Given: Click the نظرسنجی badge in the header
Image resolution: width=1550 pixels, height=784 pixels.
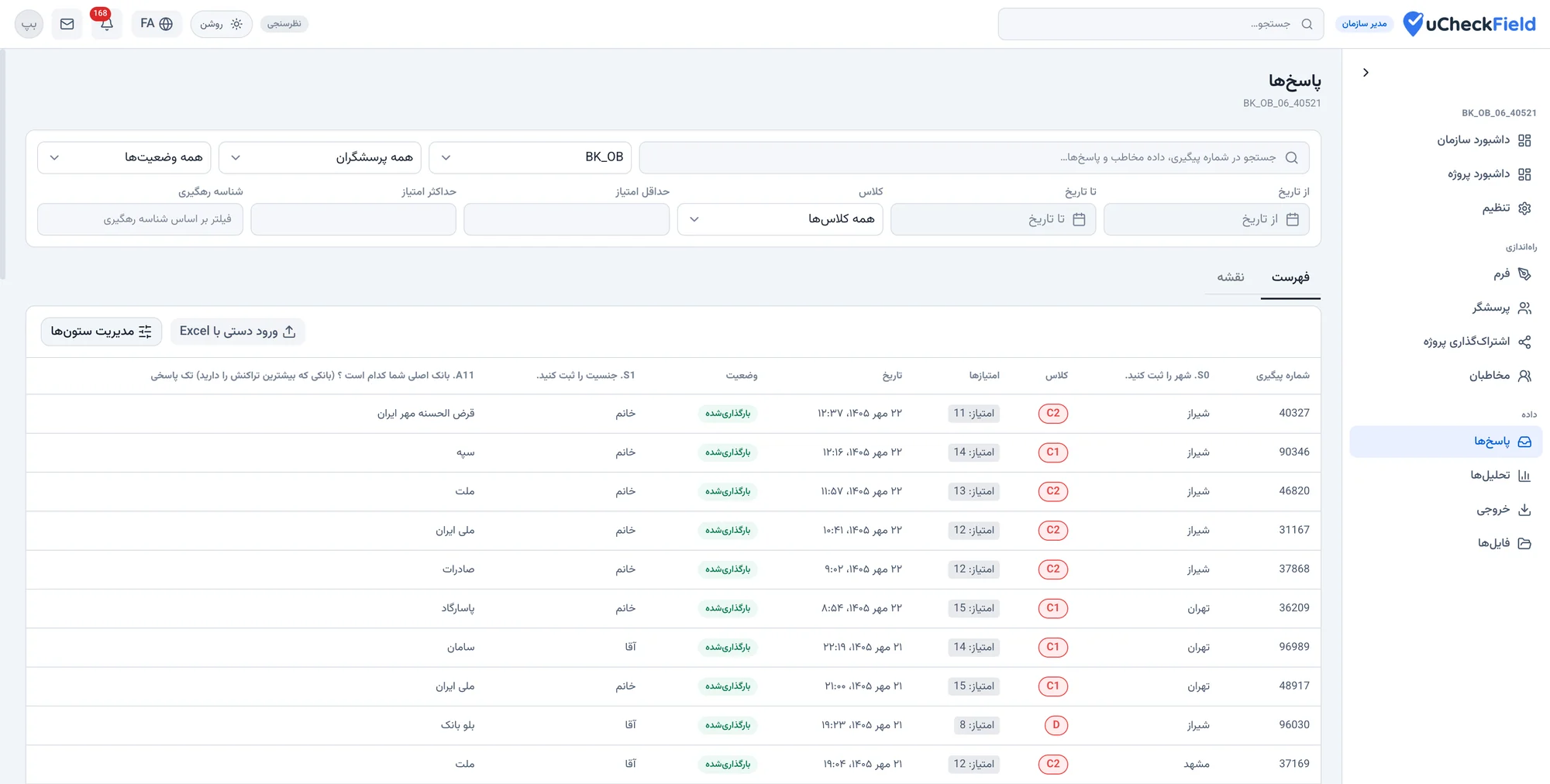Looking at the screenshot, I should (284, 24).
